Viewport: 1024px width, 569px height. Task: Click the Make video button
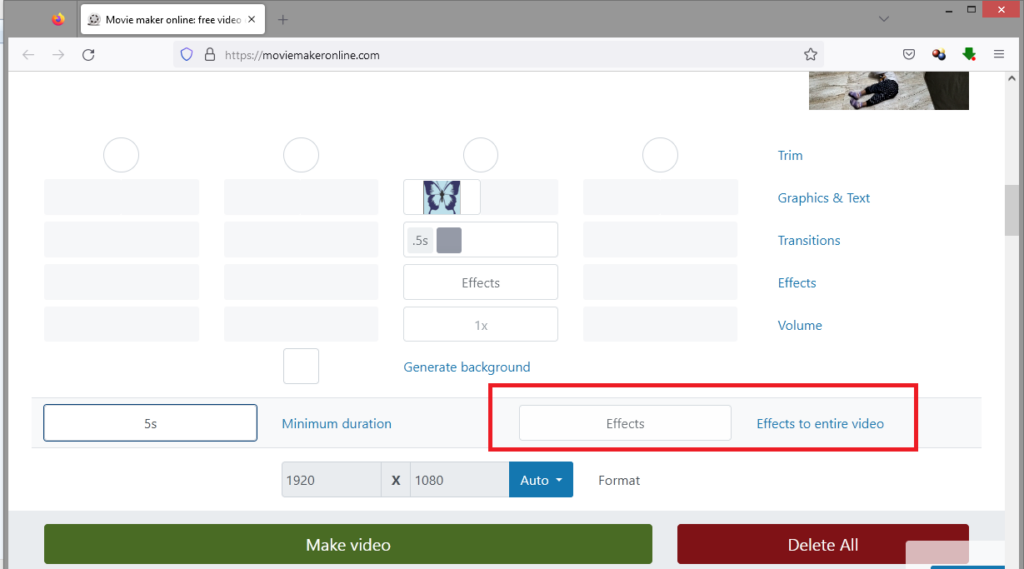[348, 545]
